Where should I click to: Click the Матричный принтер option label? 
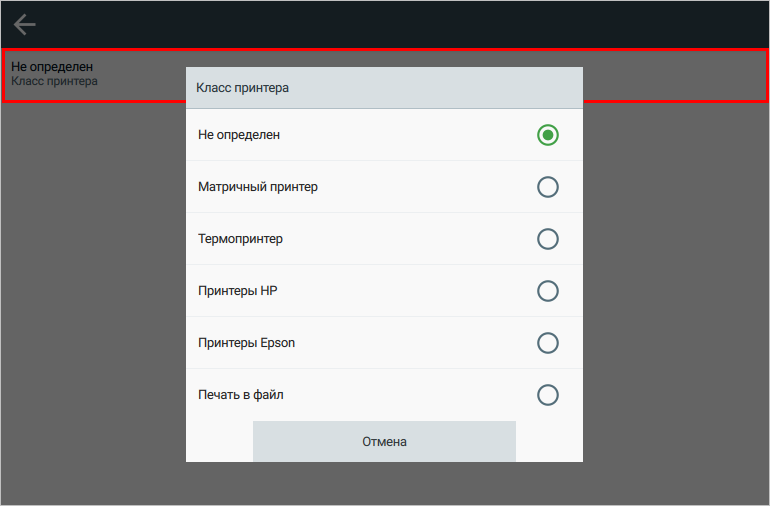[x=258, y=187]
